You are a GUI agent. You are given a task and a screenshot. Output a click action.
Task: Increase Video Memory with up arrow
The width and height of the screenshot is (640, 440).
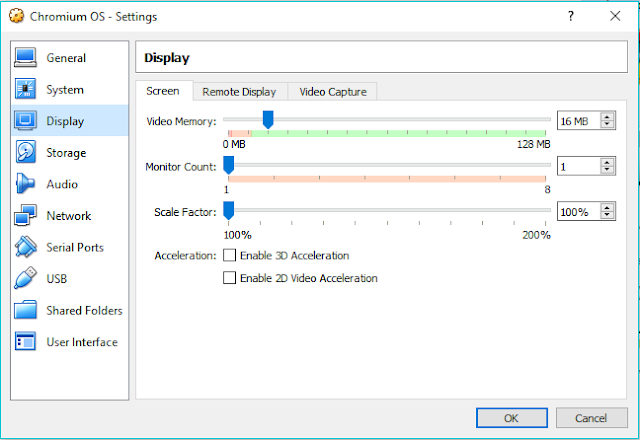[607, 117]
